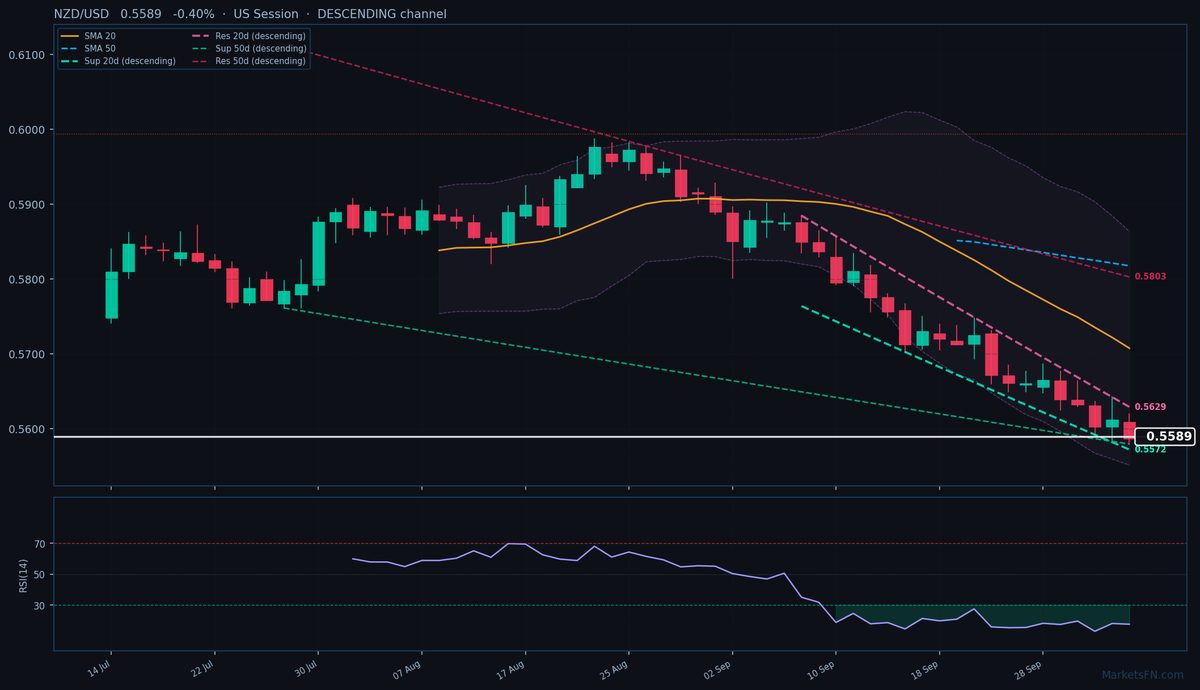Click the Sup 50d (descending) legend entry

[247, 48]
